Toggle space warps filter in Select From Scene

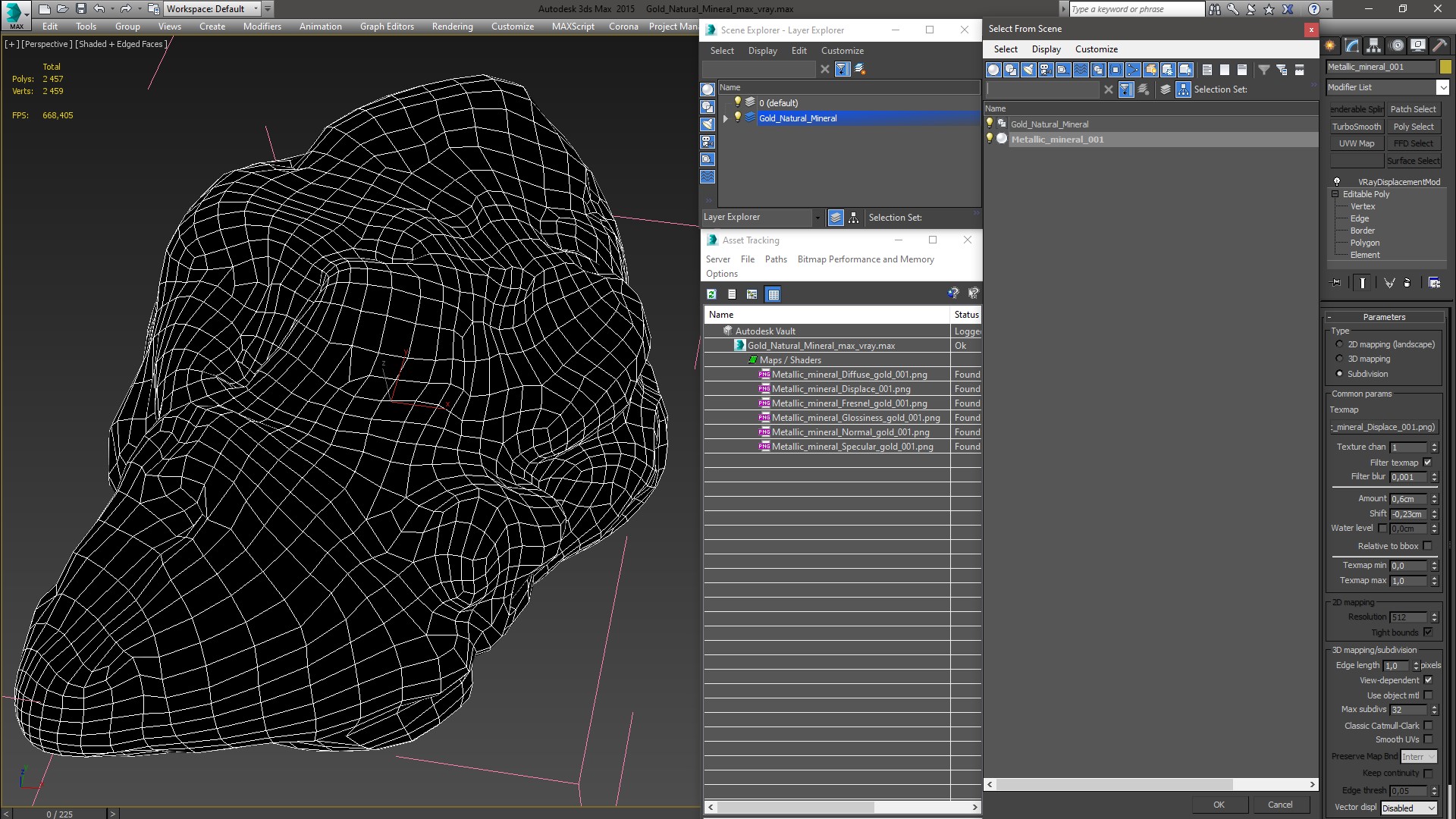tap(1081, 70)
